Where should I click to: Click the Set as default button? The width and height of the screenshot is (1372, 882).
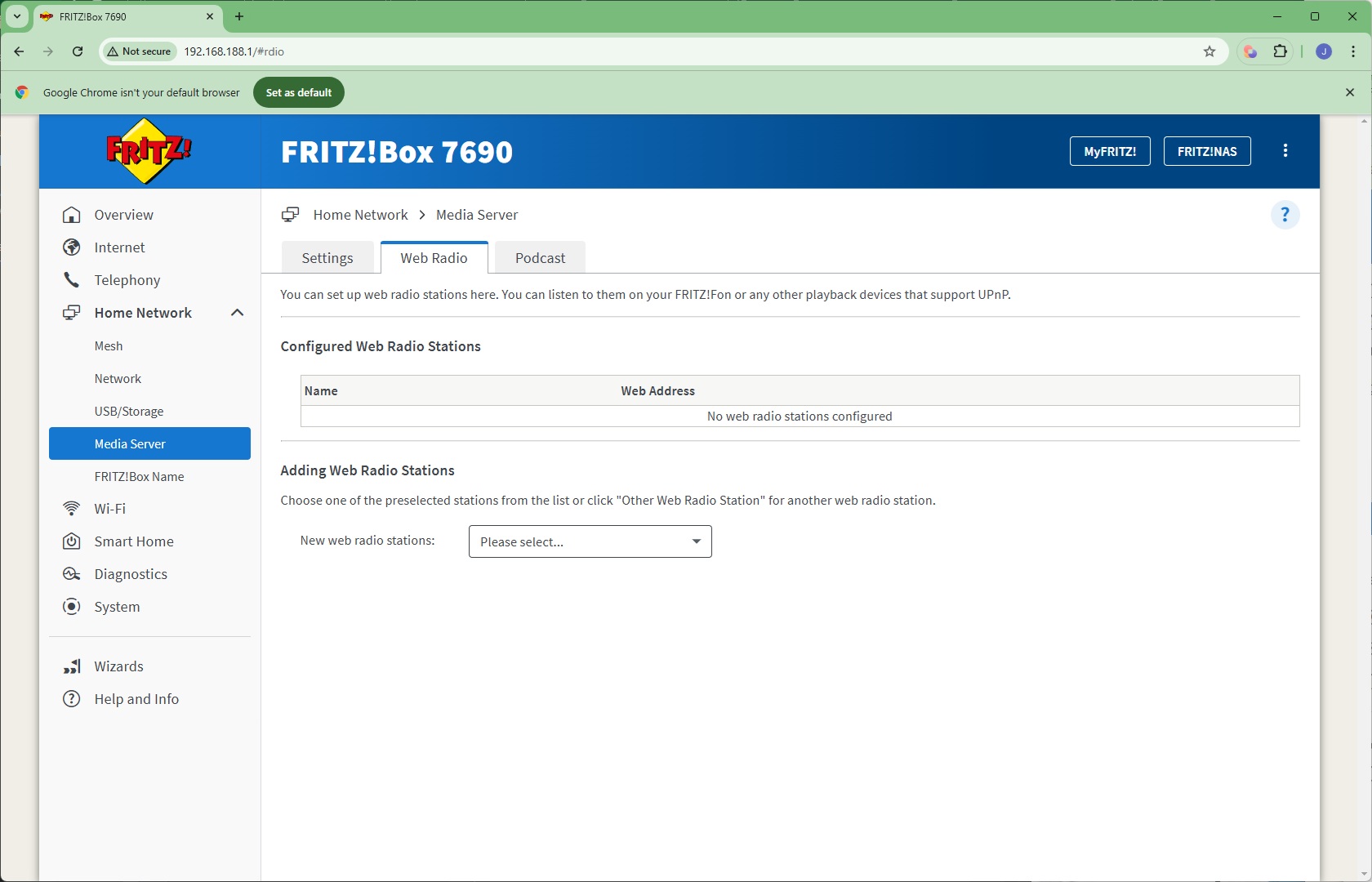299,92
